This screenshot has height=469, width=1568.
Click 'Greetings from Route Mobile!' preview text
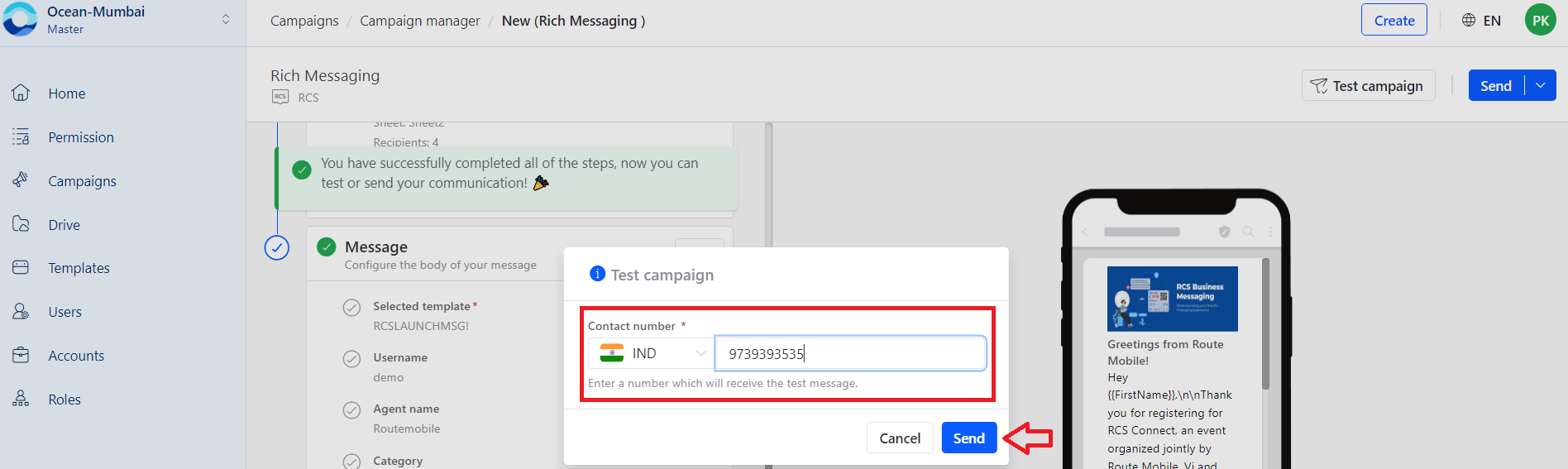[x=1165, y=352]
